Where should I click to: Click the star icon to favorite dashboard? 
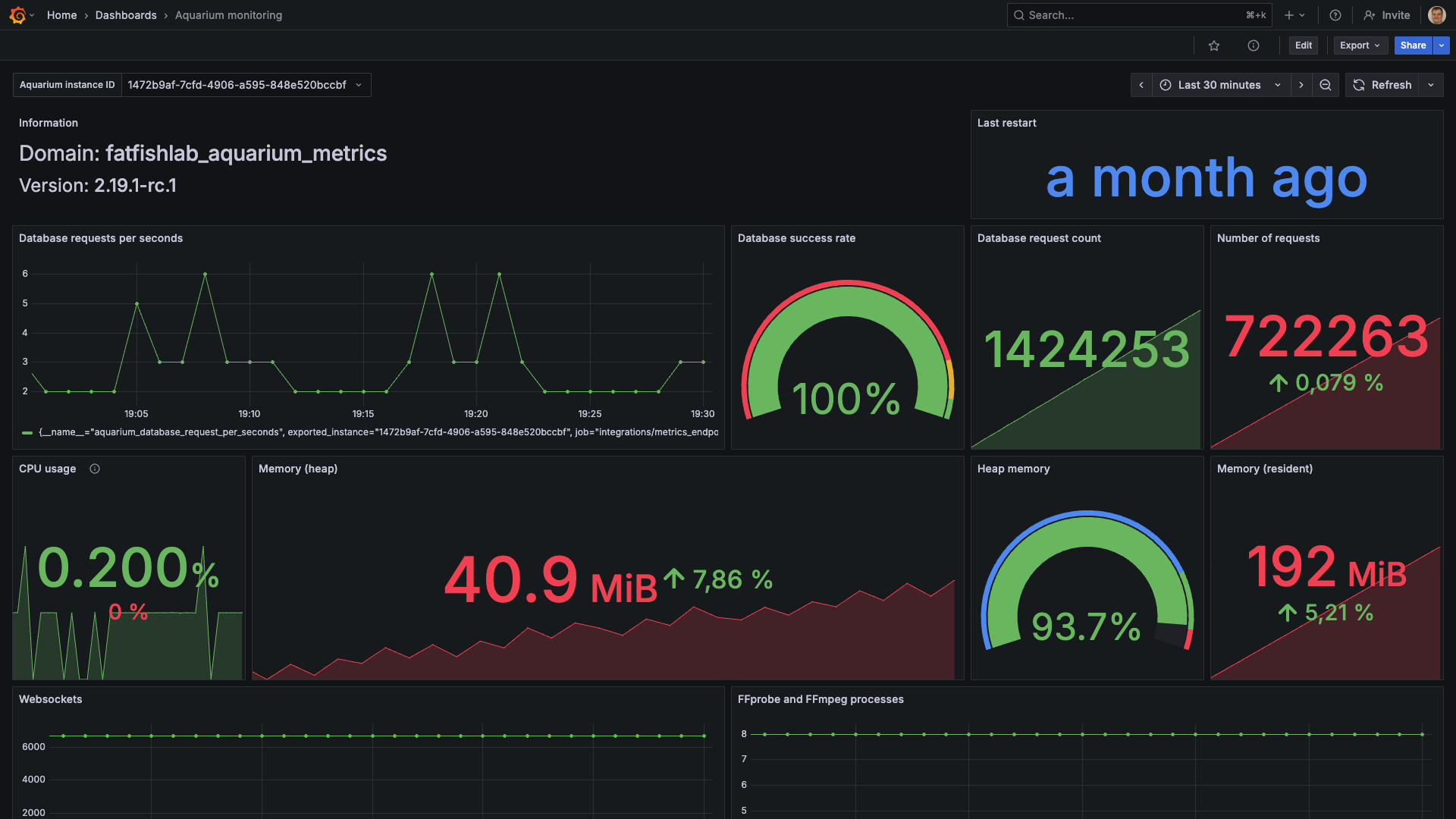click(1214, 45)
